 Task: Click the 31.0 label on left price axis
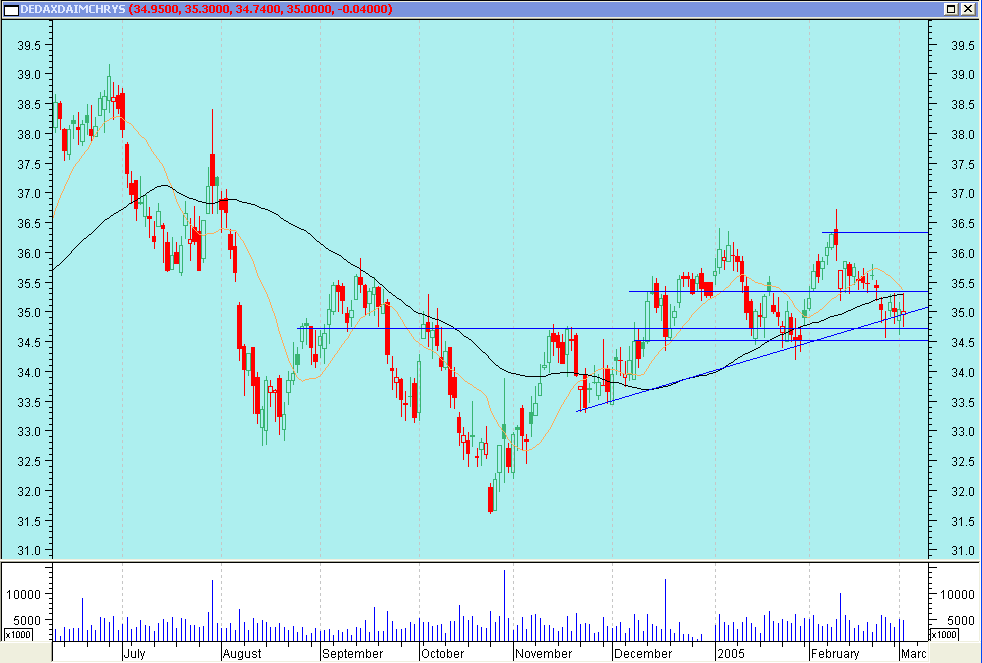coord(29,551)
